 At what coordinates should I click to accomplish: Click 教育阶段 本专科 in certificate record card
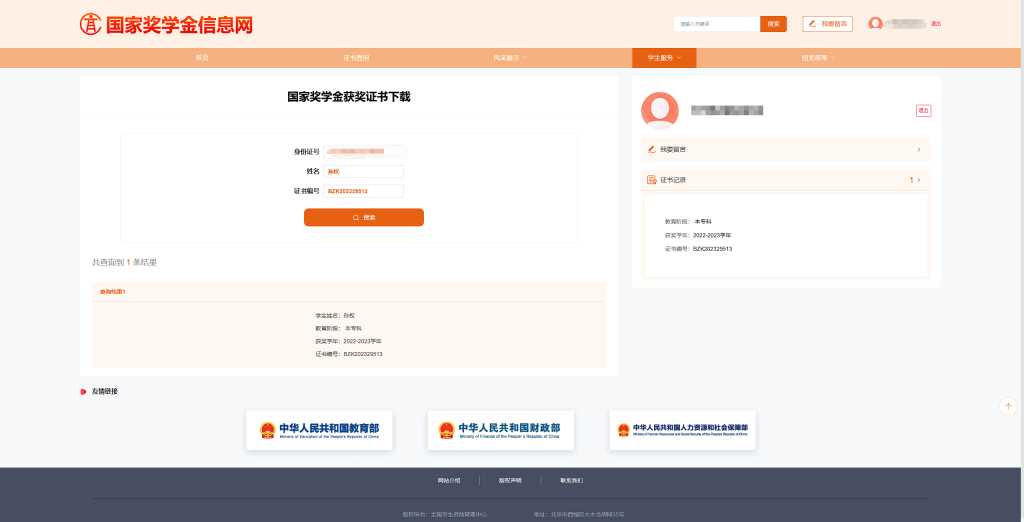pos(688,221)
